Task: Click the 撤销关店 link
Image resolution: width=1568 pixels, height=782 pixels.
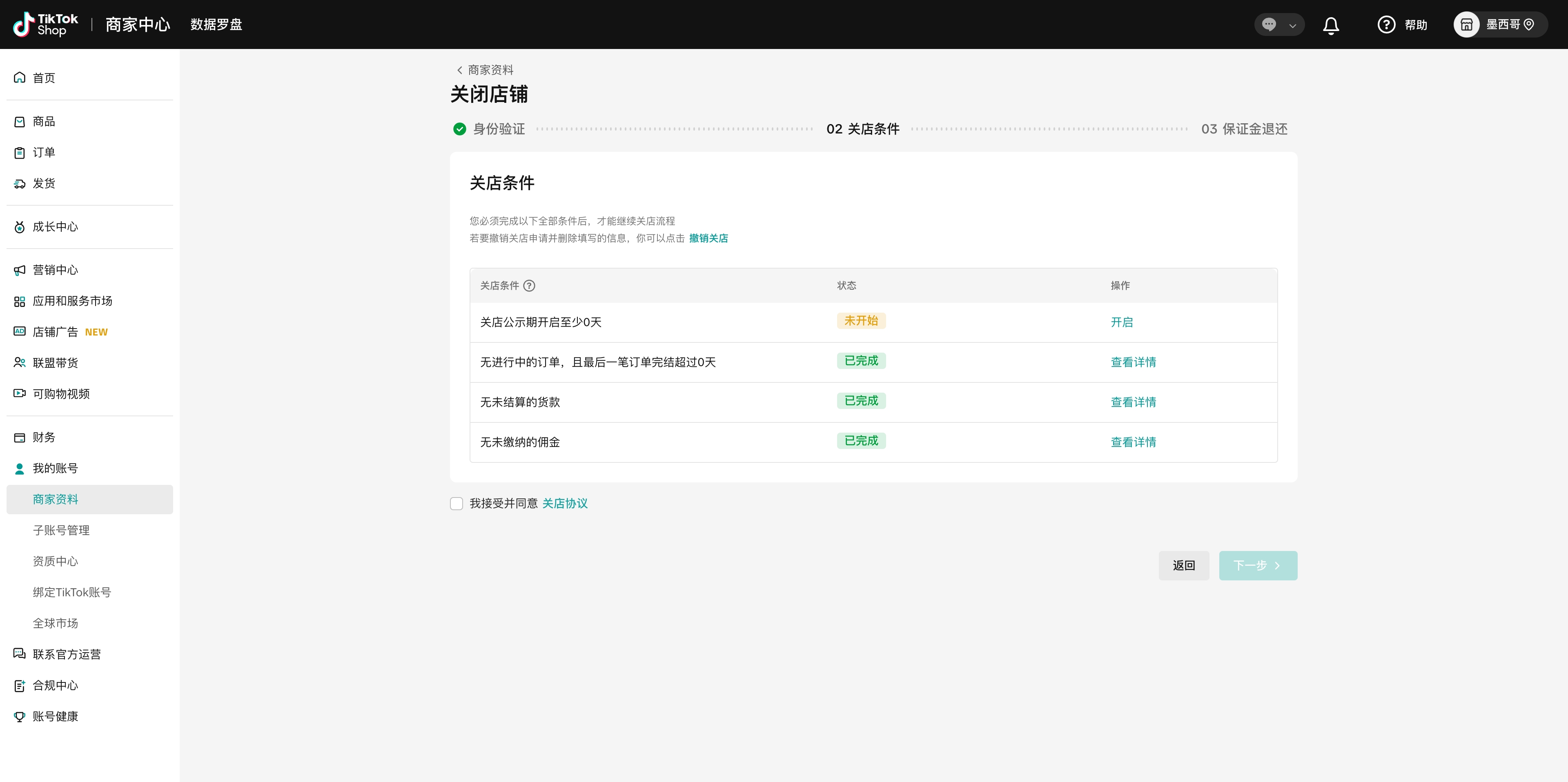Action: point(708,238)
